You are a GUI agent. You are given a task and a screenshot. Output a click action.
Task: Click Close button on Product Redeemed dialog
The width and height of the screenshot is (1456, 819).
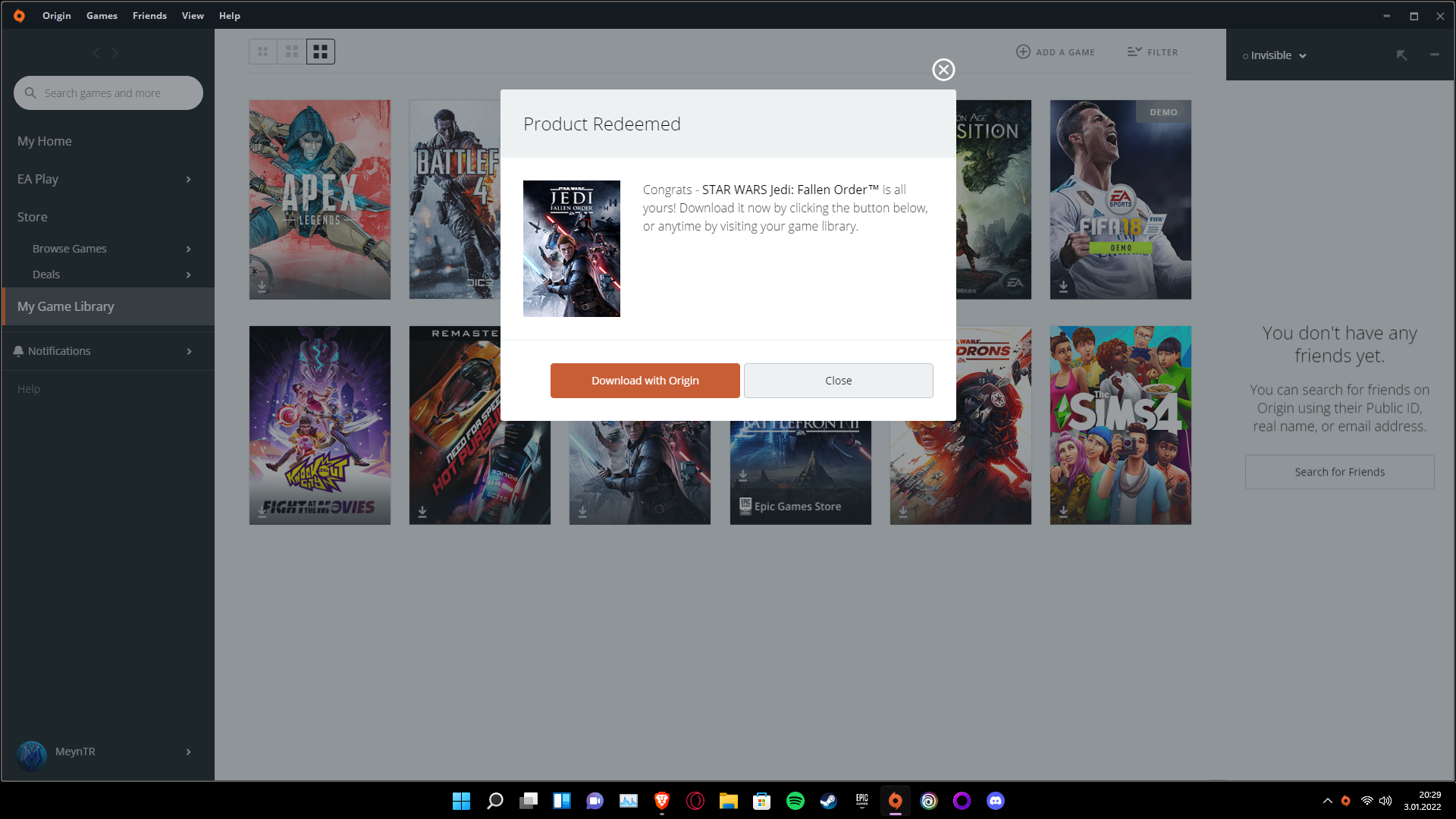pos(838,380)
